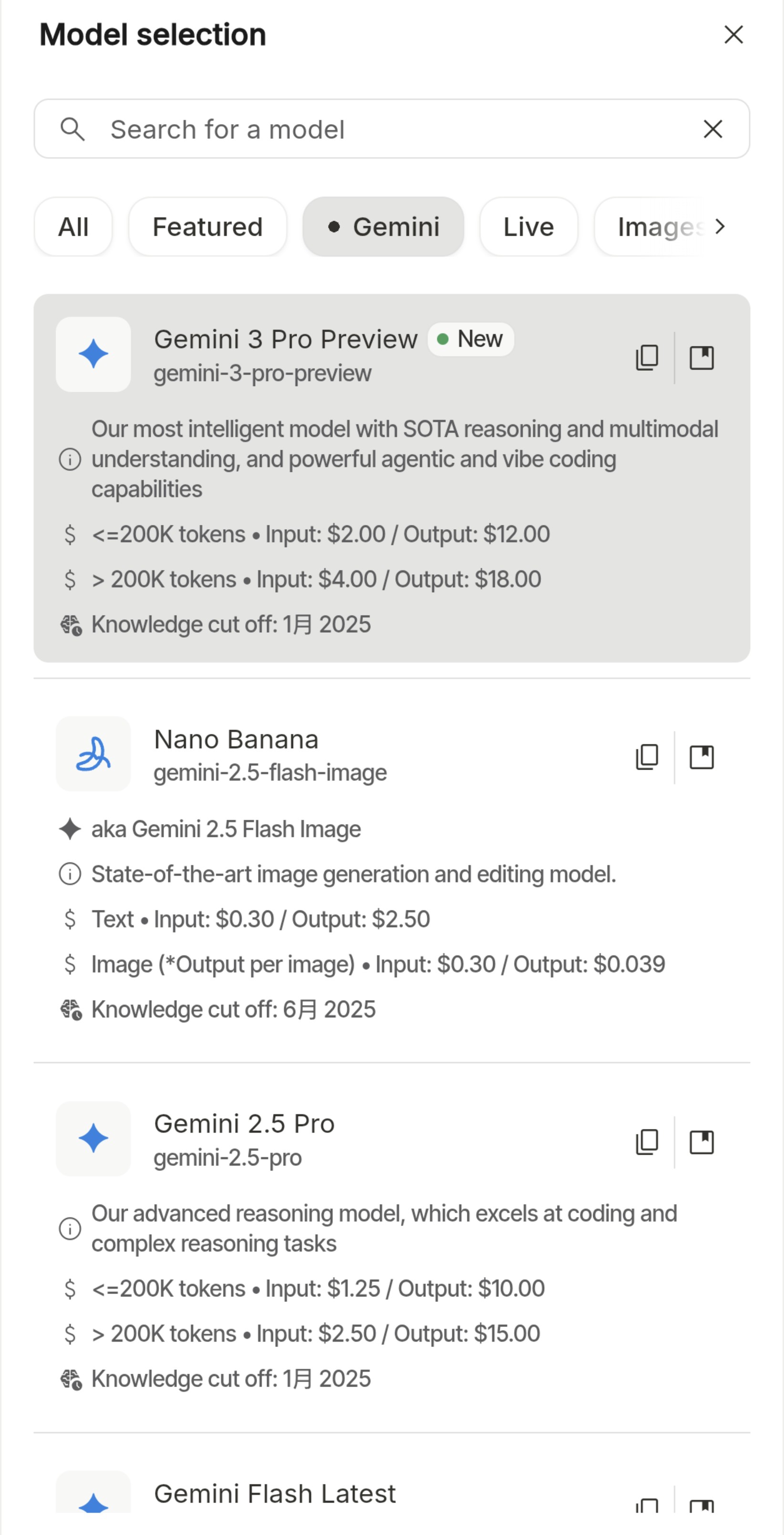This screenshot has width=784, height=1535.
Task: Copy the gemini-2.5-pro model ID
Action: 647,1142
